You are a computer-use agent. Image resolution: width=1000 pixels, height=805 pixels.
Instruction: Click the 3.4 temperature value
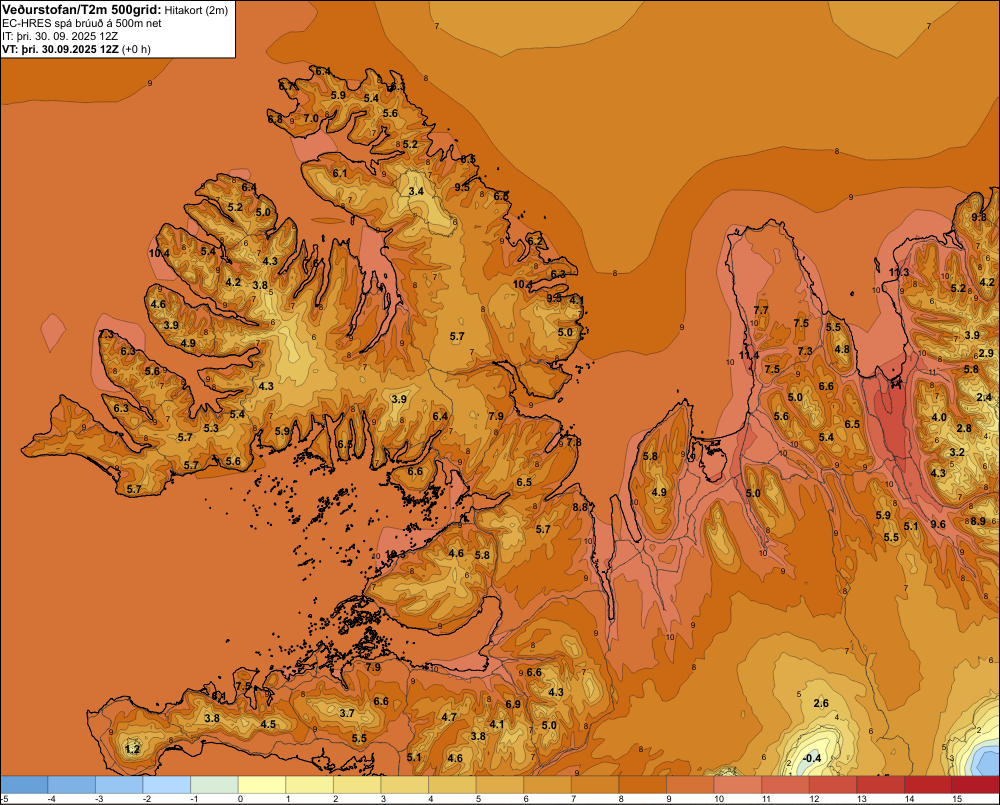[x=416, y=191]
